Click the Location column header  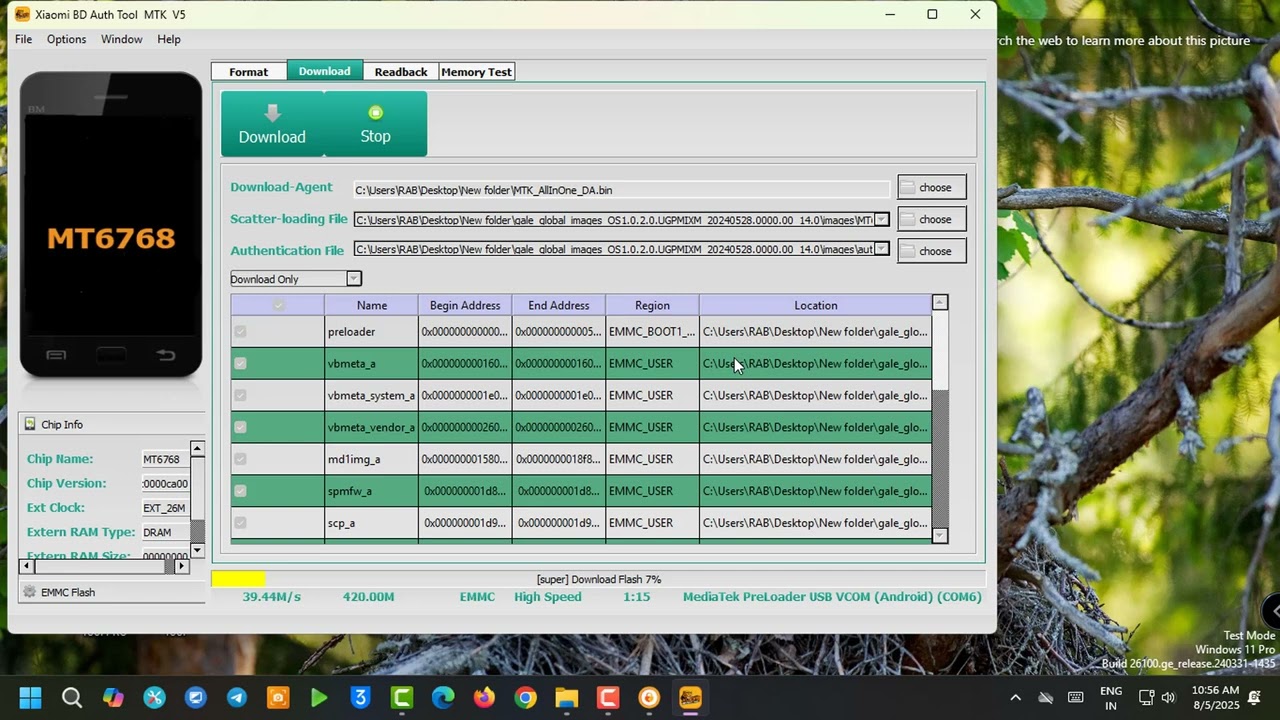[815, 305]
